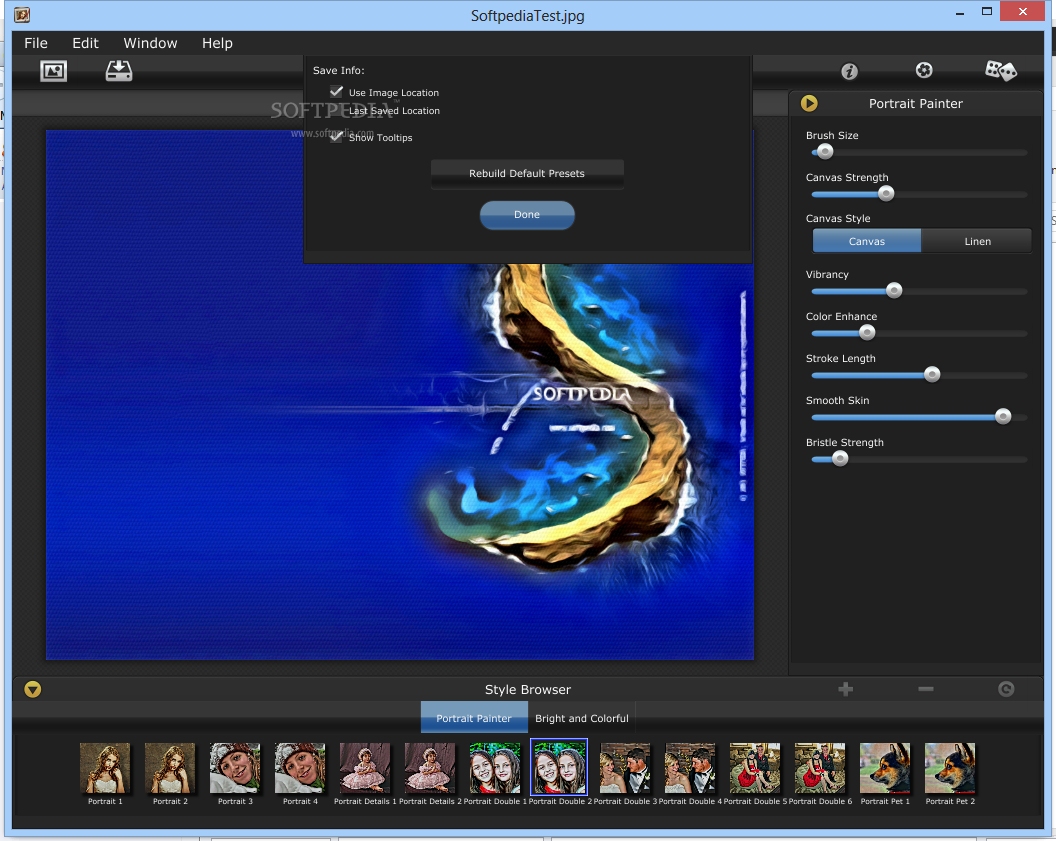Screen dimensions: 1056x841
Task: Click the app icon in title bar
Action: [x=22, y=14]
